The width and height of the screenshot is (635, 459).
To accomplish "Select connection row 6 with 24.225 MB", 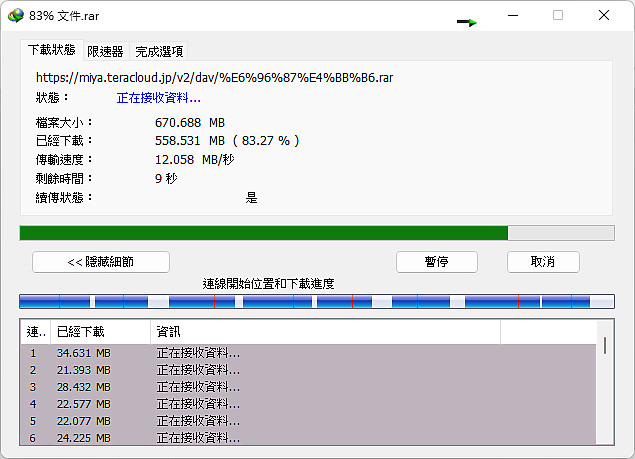I will tap(308, 438).
